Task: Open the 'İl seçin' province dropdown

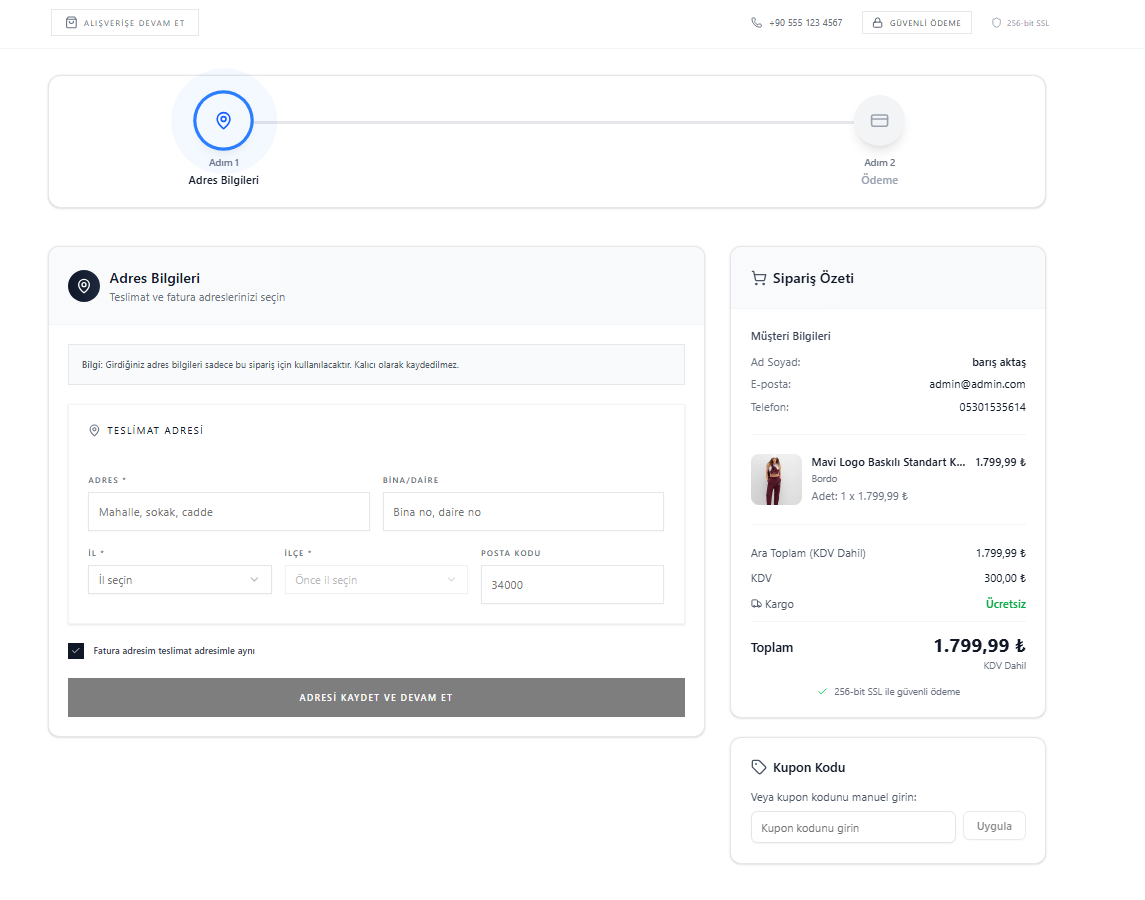Action: [179, 580]
